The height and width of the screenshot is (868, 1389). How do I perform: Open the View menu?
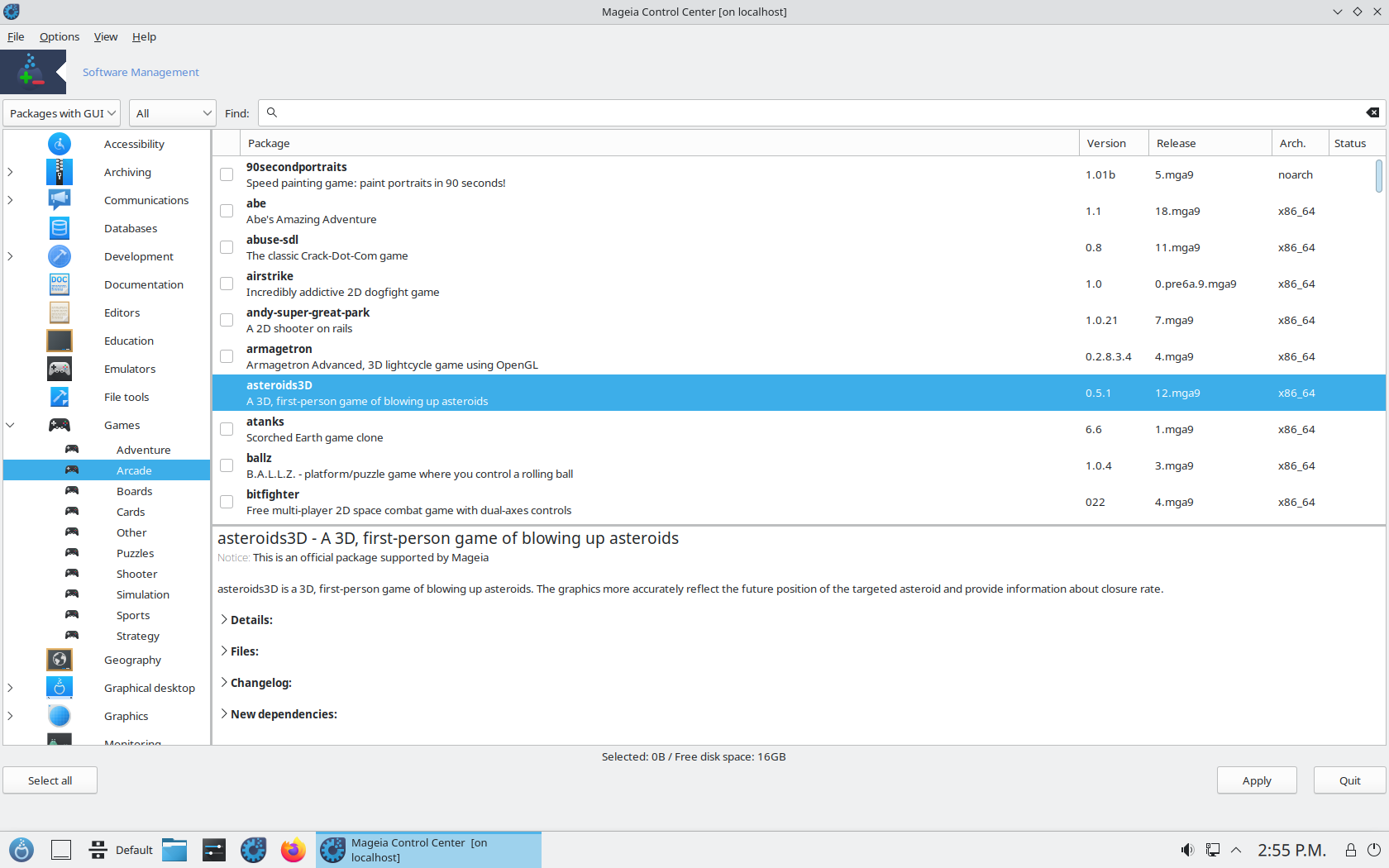[x=106, y=36]
